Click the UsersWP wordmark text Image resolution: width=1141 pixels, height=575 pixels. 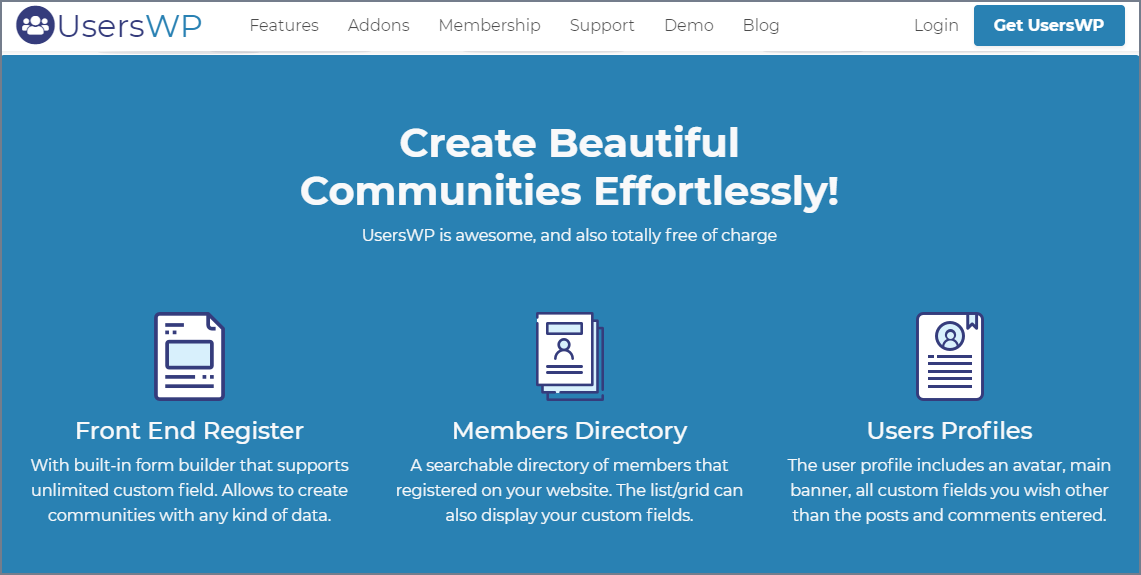[x=130, y=25]
